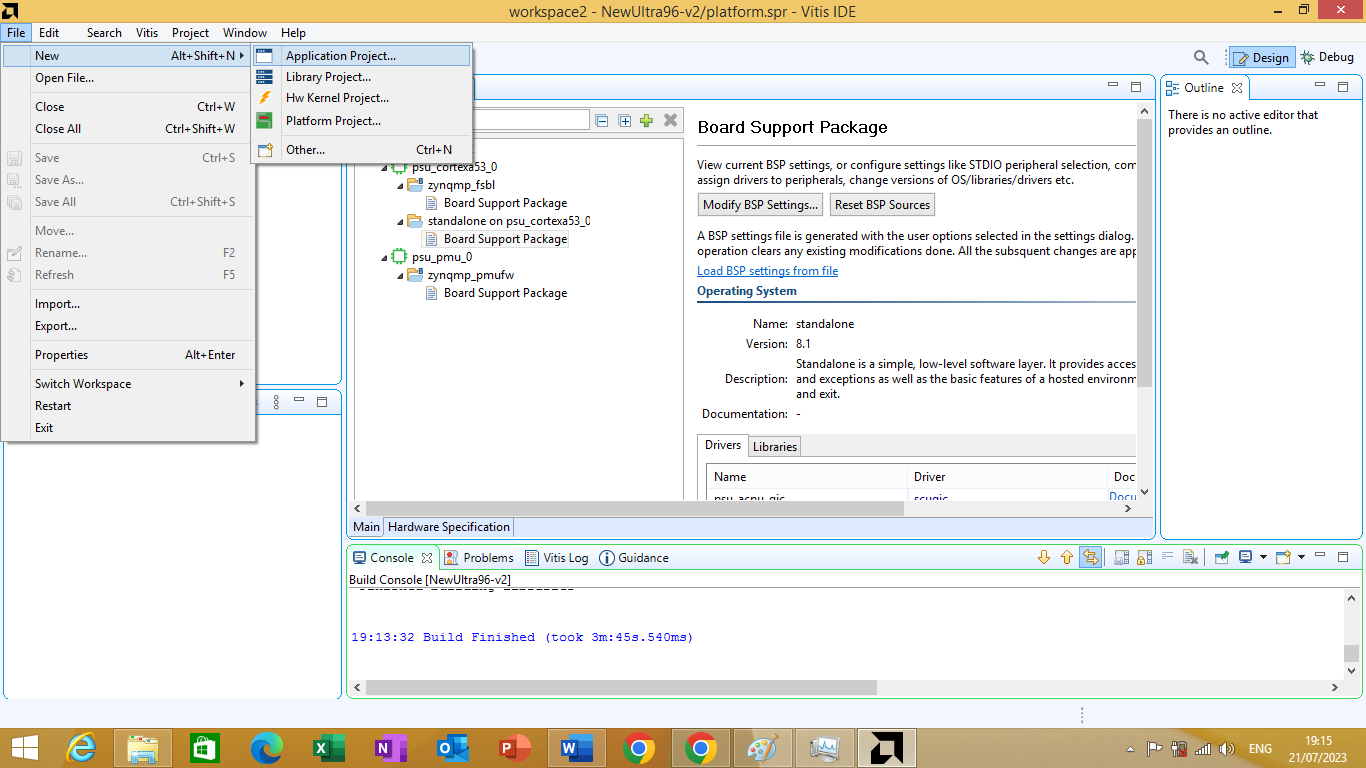Screen dimensions: 1366x768
Task: Open the Edit menu
Action: [x=49, y=33]
